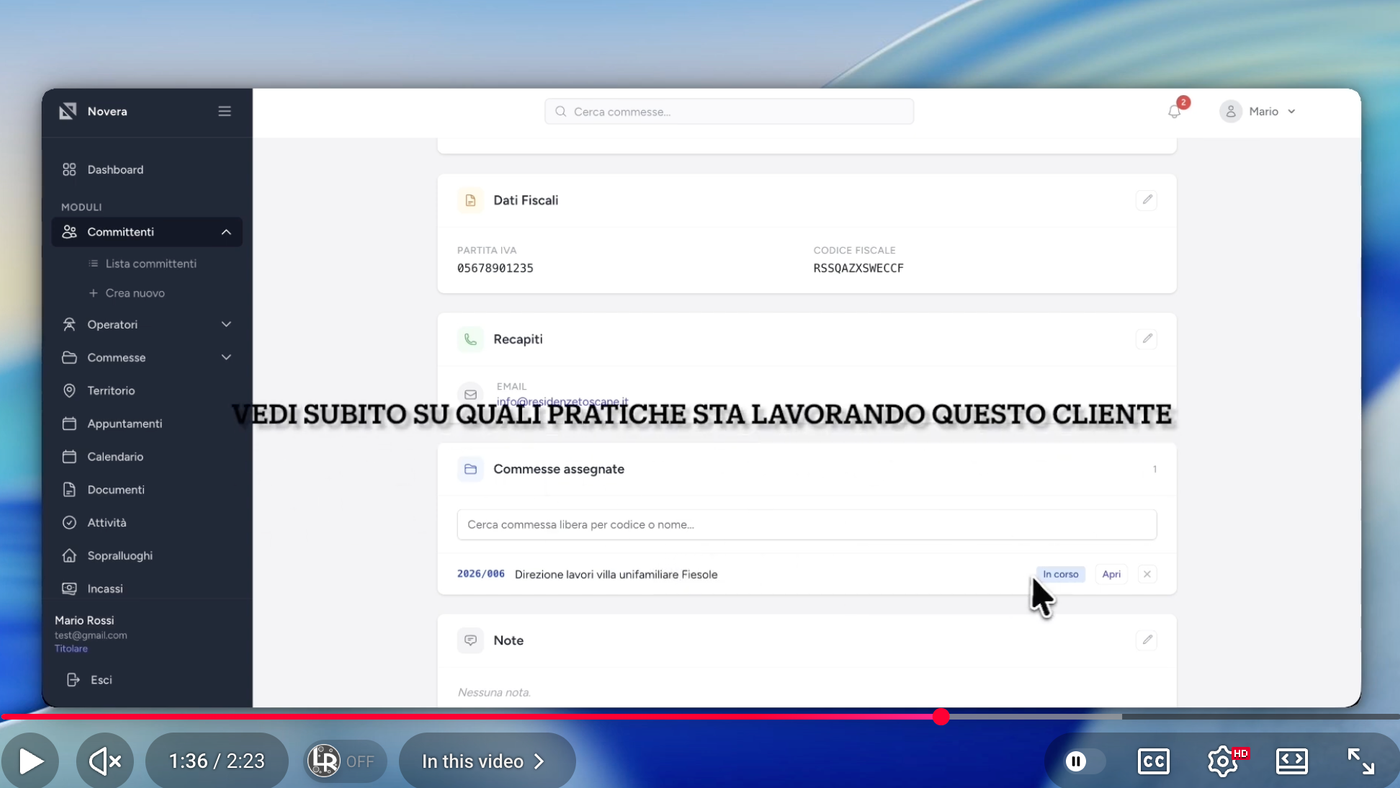Unmute the video audio
1400x788 pixels.
pos(105,761)
